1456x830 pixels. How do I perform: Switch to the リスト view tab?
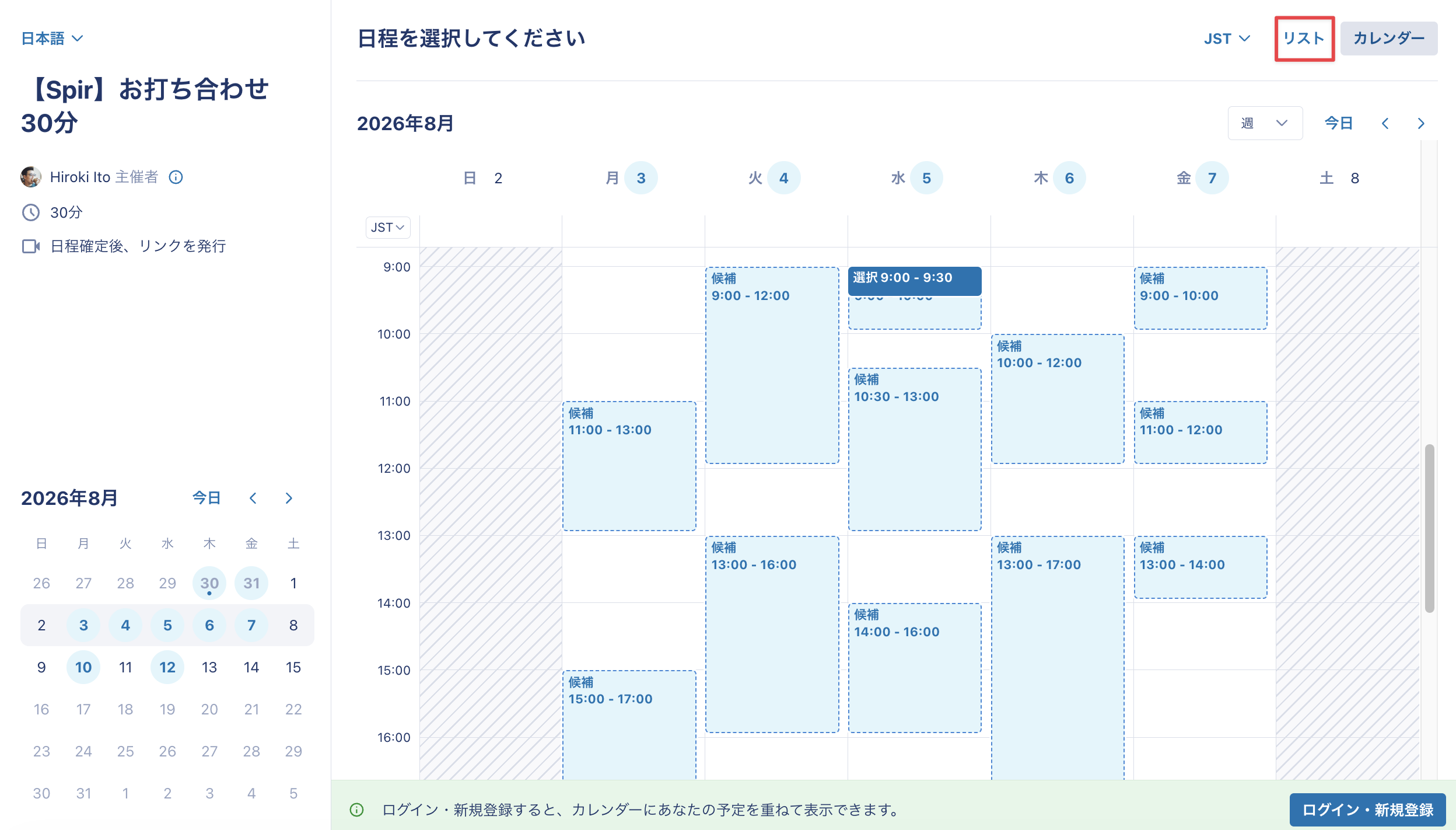[x=1304, y=39]
